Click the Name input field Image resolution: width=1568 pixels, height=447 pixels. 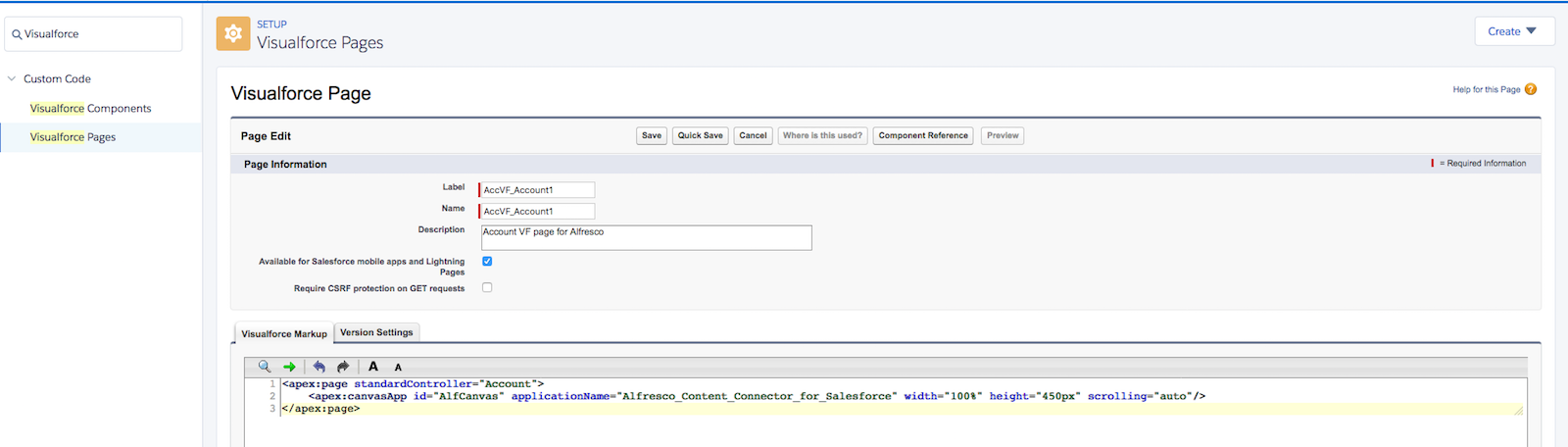[x=537, y=212]
